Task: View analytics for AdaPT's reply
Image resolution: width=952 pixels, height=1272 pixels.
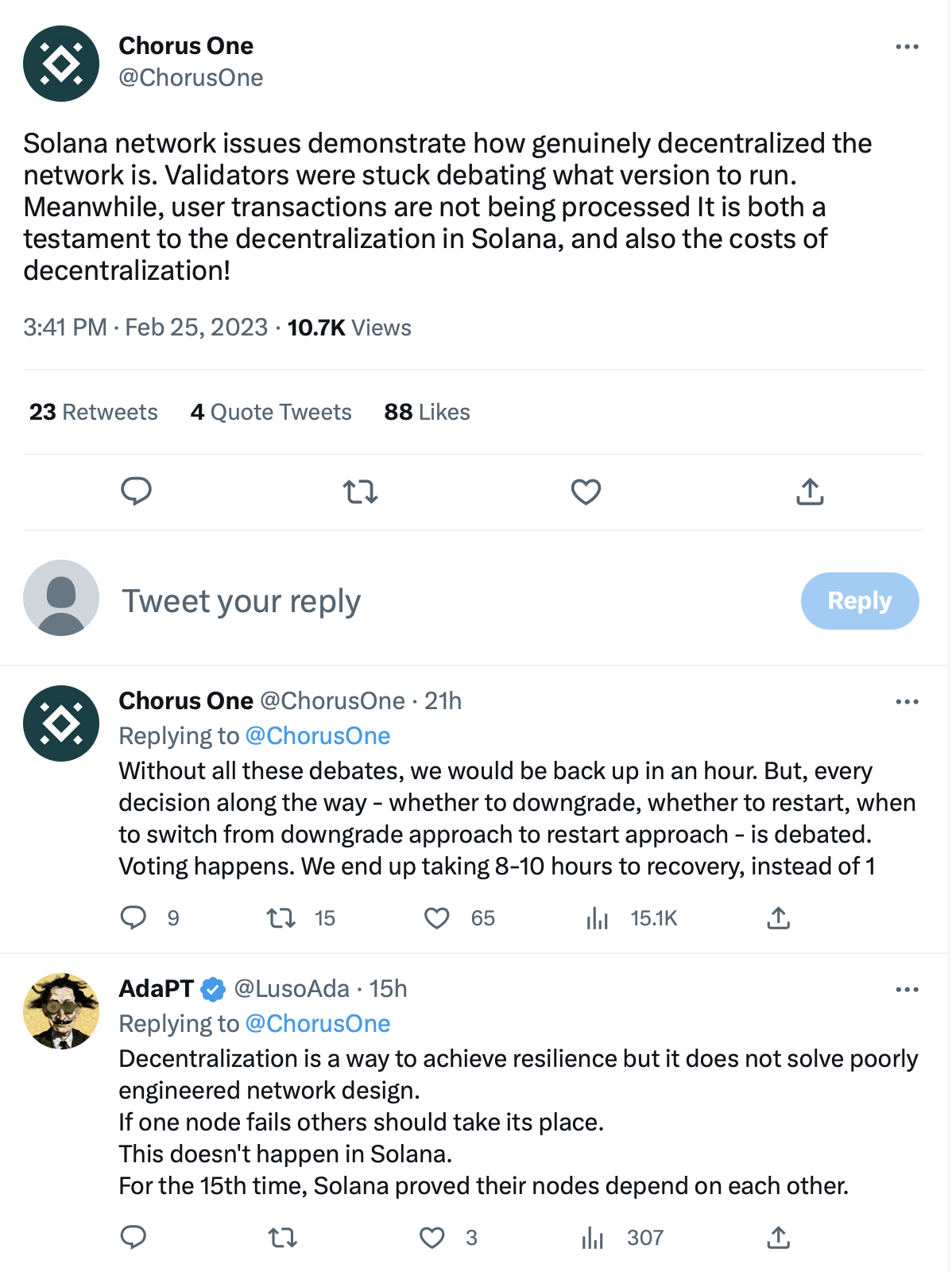Action: pos(593,1238)
